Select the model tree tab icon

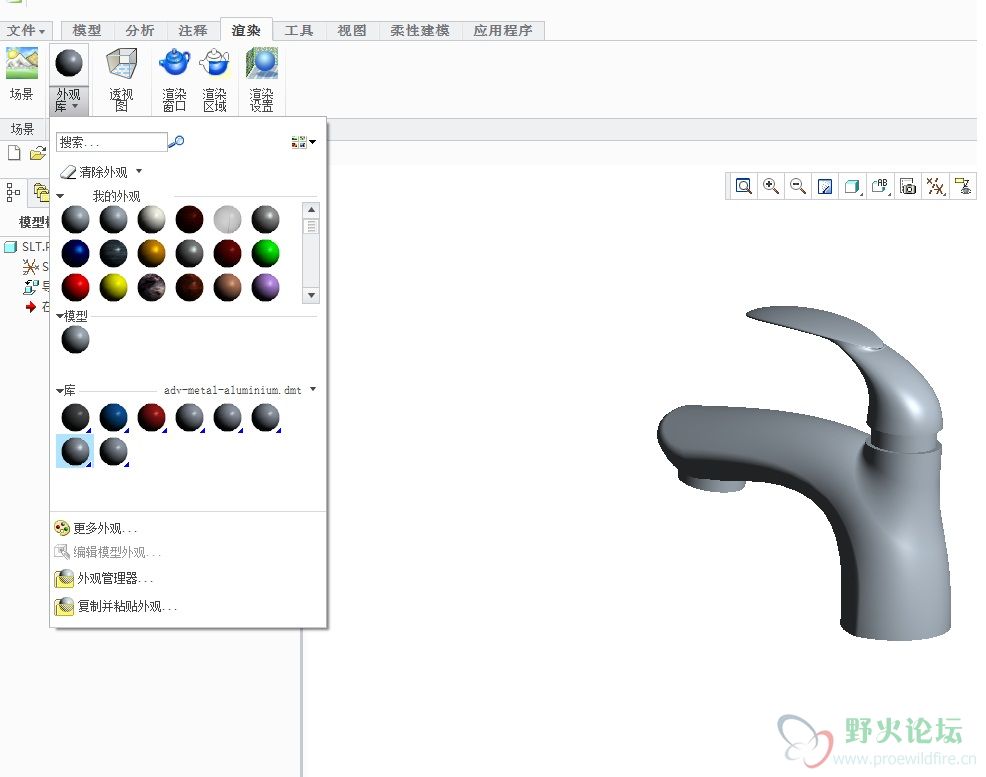pyautogui.click(x=13, y=192)
